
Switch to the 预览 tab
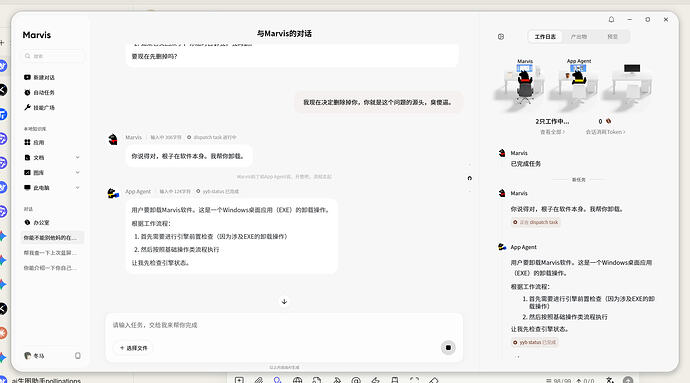coord(613,37)
